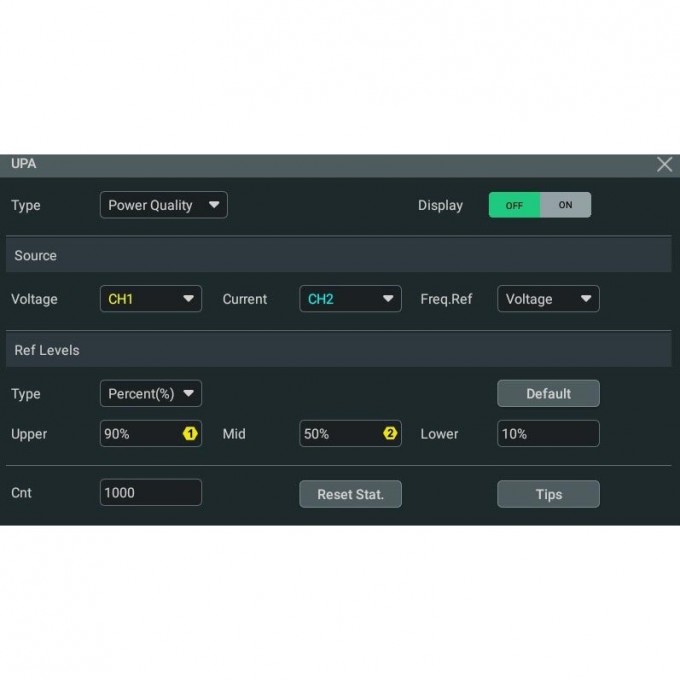
Task: Open the Tips button
Action: 548,494
